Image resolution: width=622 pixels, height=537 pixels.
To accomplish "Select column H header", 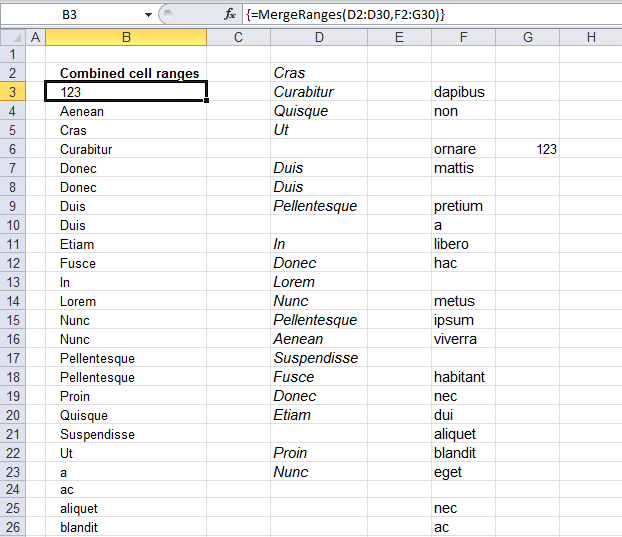I will point(591,37).
